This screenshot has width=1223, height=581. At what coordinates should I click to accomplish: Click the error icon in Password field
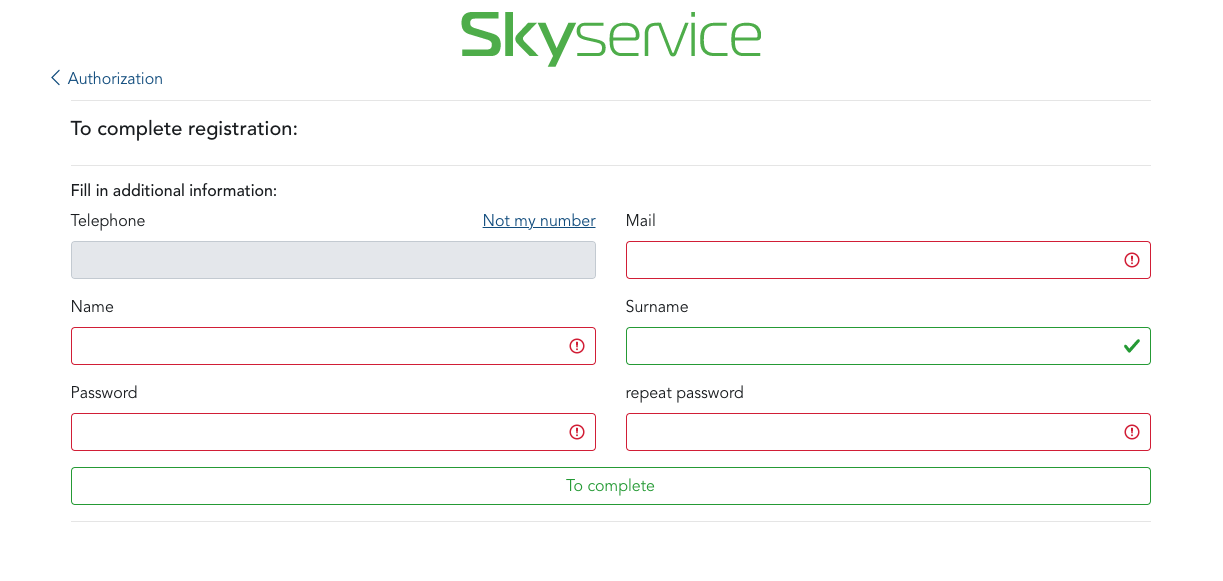tap(577, 432)
